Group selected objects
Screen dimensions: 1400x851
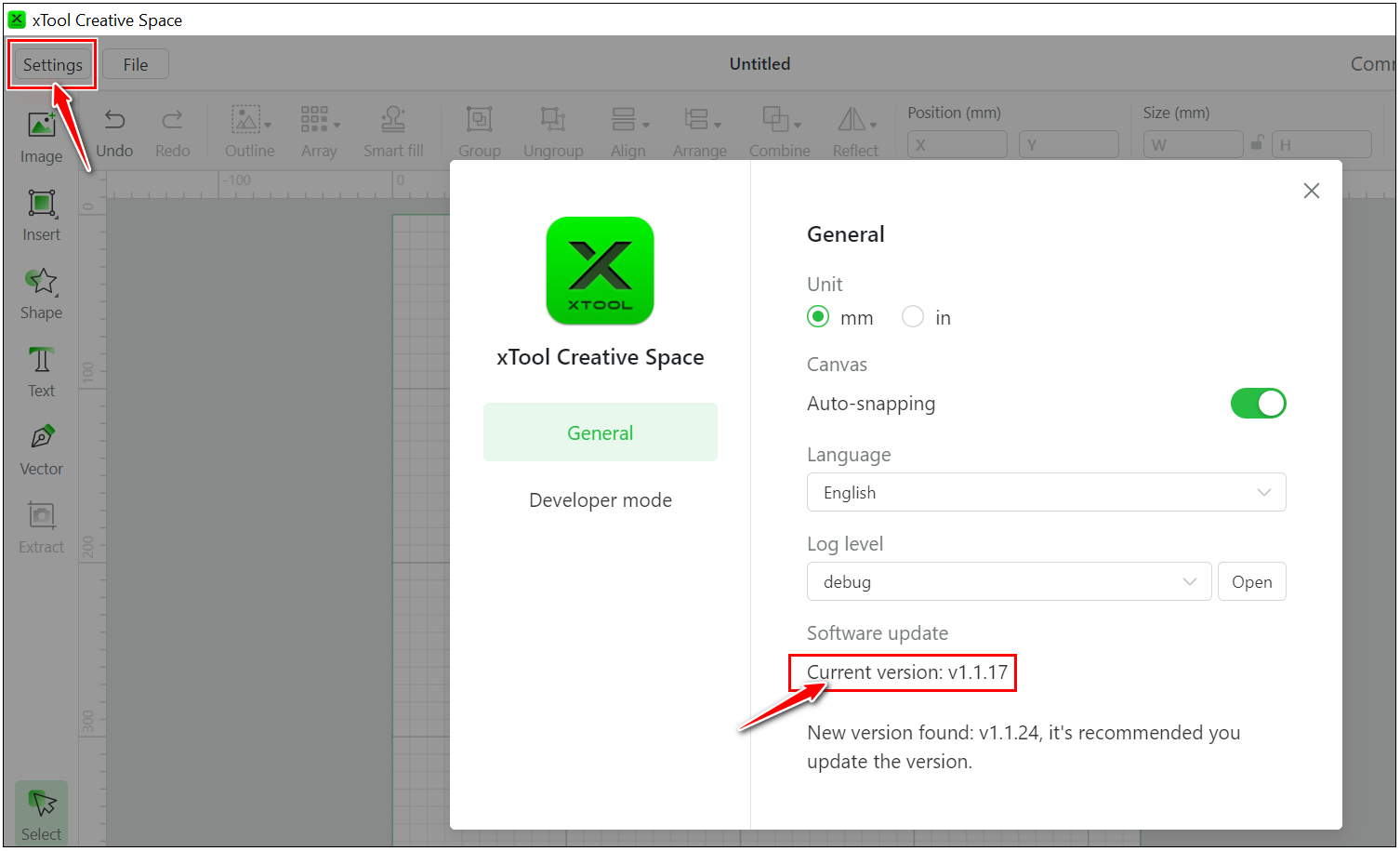[480, 133]
